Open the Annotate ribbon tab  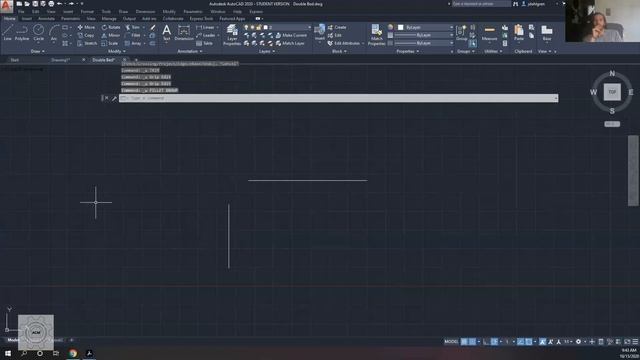(x=46, y=19)
